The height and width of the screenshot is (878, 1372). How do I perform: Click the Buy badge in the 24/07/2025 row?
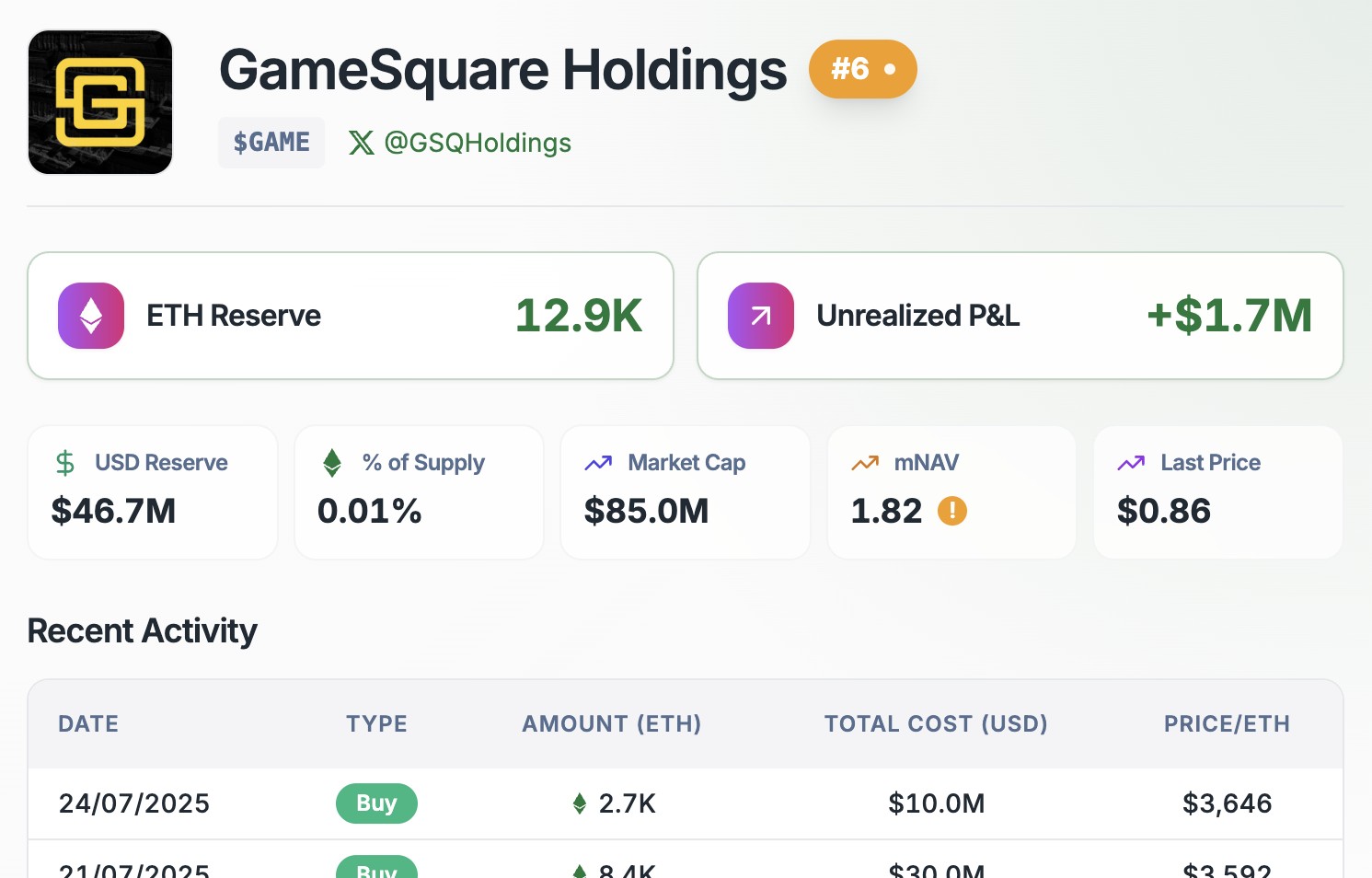[x=376, y=803]
